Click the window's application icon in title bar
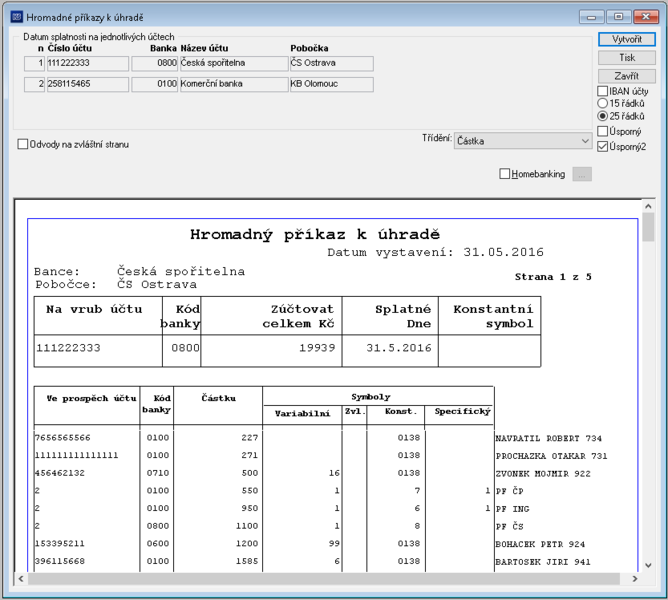The width and height of the screenshot is (668, 600). 17,17
